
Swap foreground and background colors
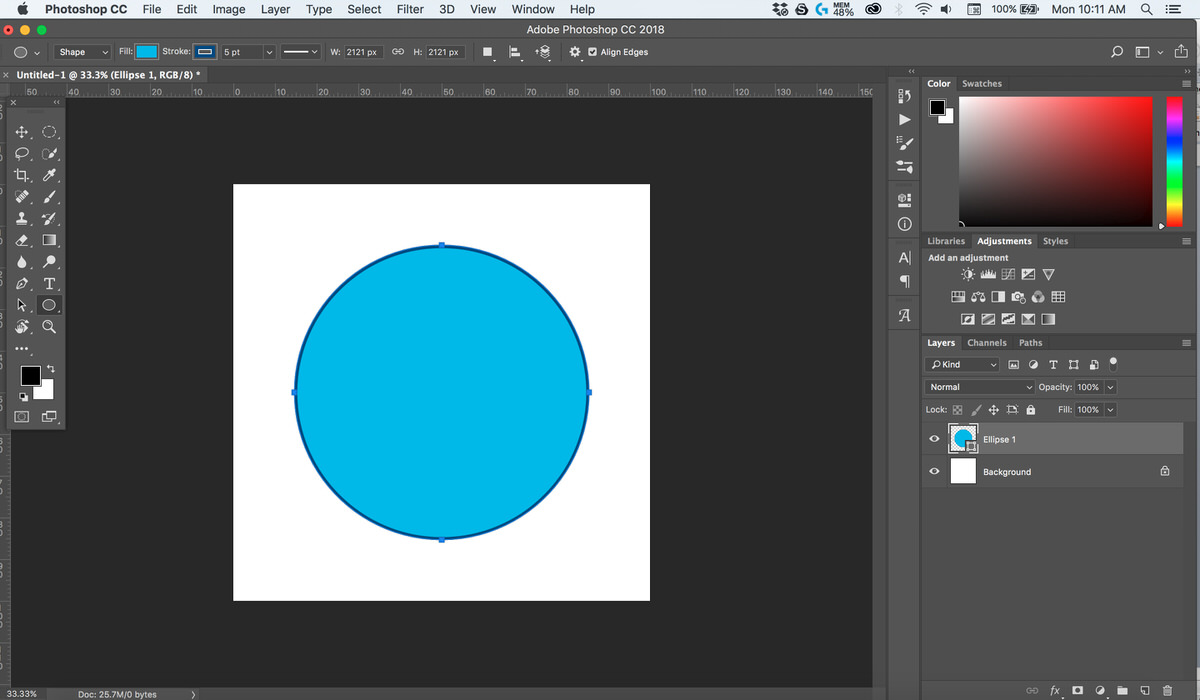tap(50, 369)
